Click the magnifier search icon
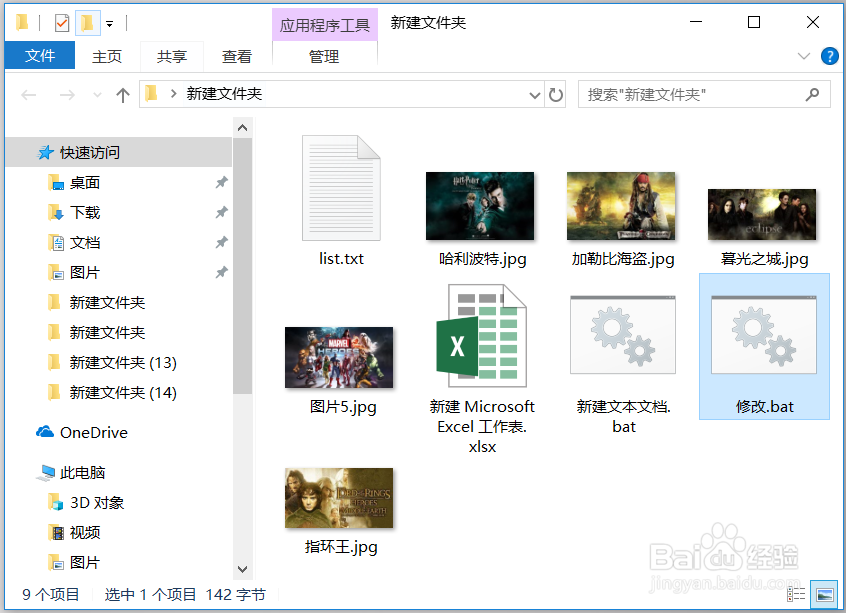The width and height of the screenshot is (846, 613). pyautogui.click(x=812, y=95)
